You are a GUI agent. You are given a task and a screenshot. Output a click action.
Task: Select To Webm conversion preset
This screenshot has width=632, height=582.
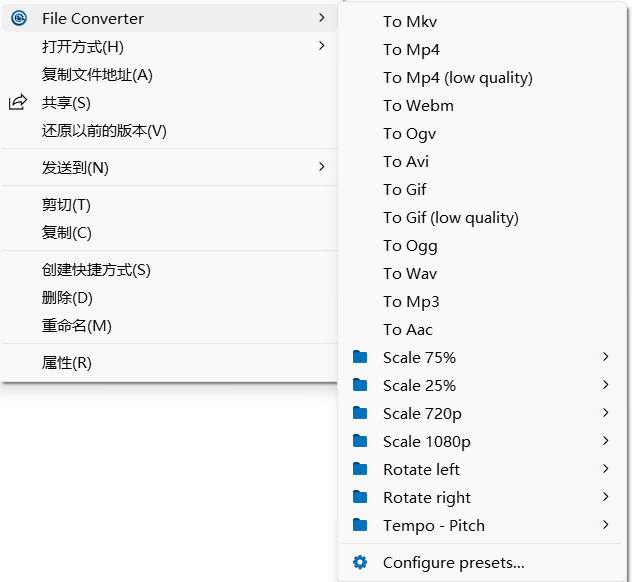click(x=418, y=105)
